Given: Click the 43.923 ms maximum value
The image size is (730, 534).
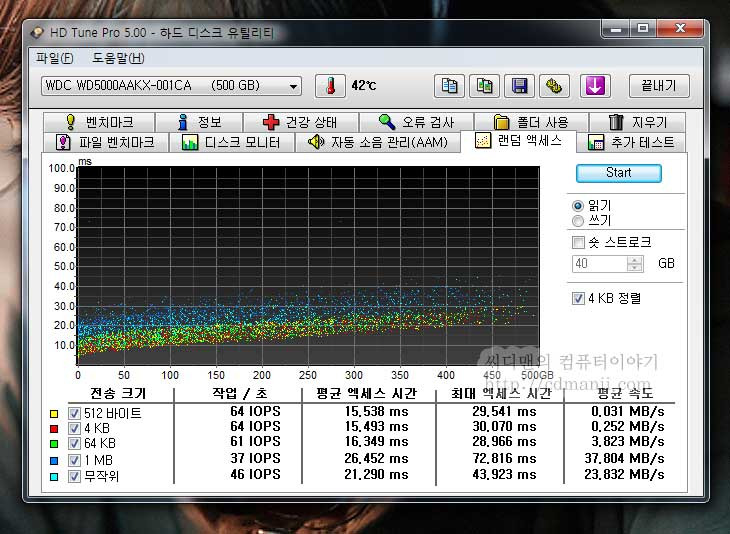Looking at the screenshot, I should [x=504, y=474].
